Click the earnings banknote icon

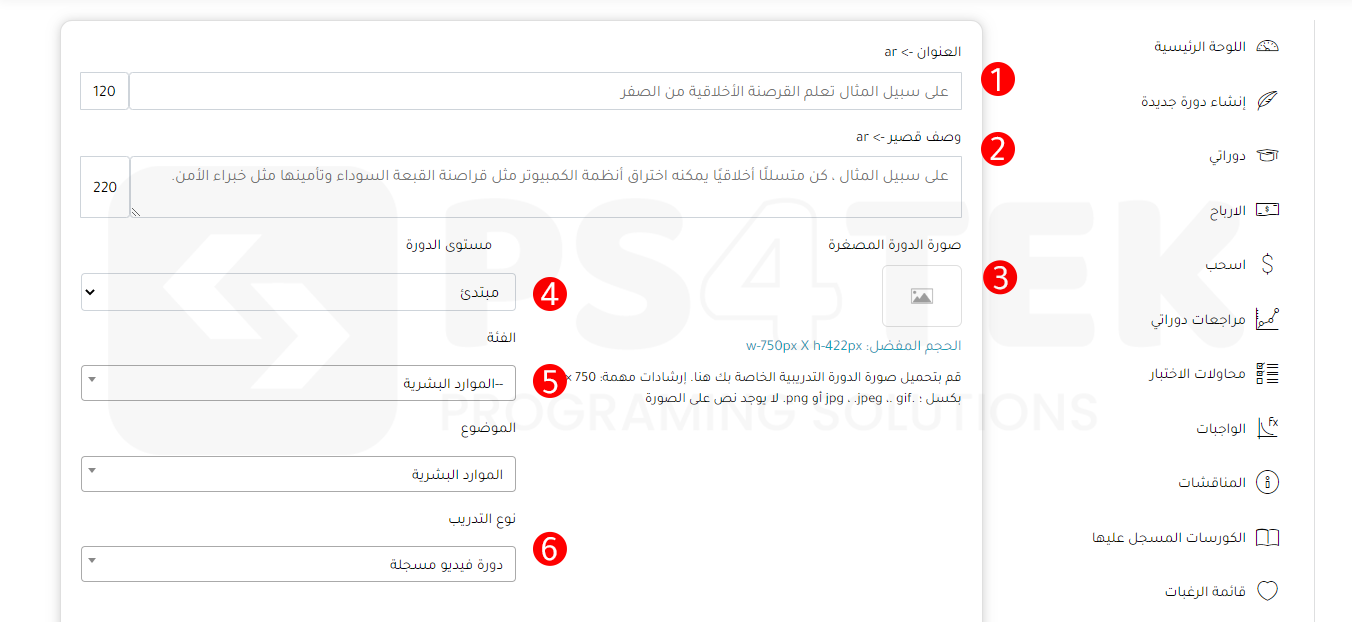[1267, 210]
